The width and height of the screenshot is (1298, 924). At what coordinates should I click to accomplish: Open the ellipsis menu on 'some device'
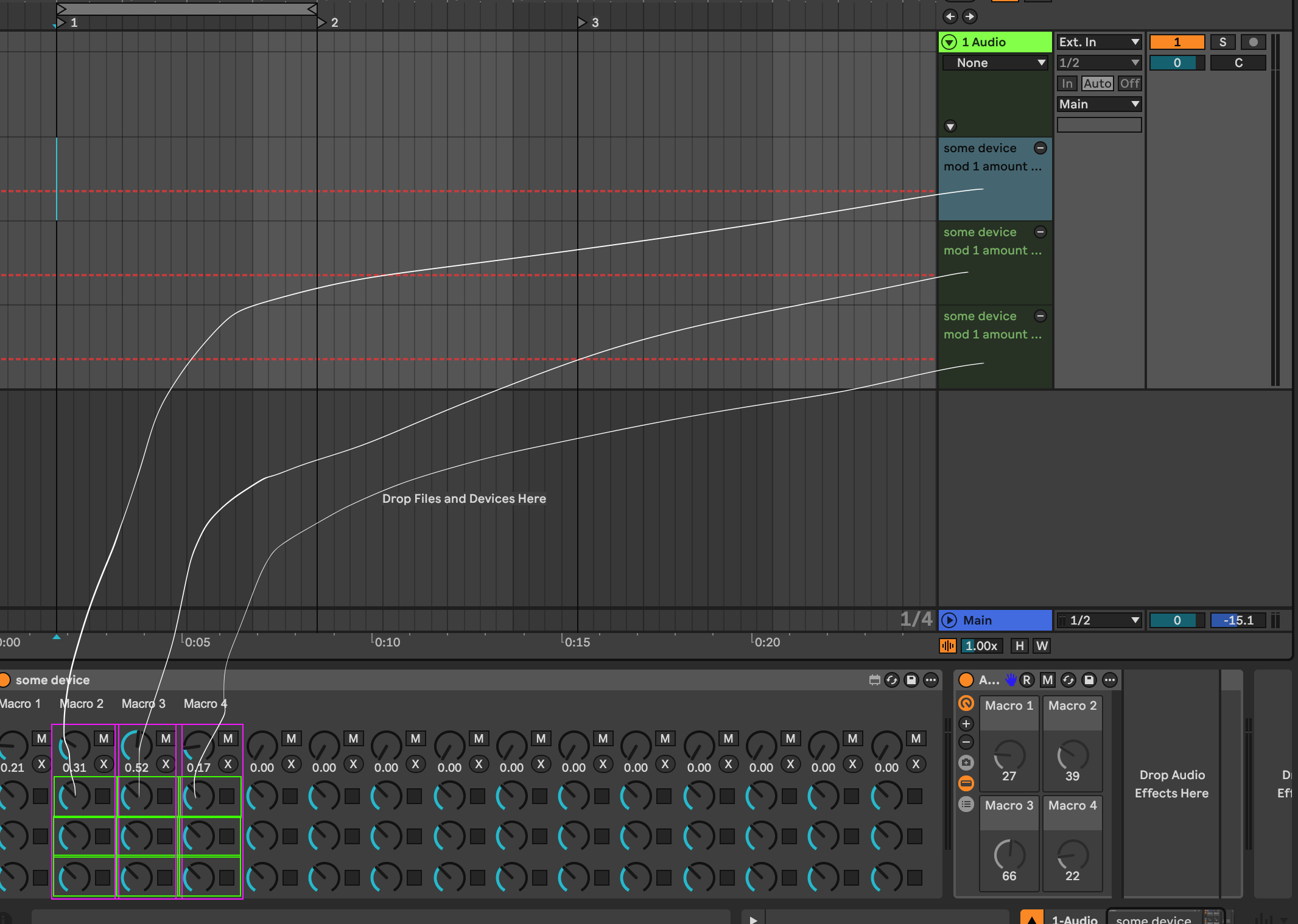(931, 680)
